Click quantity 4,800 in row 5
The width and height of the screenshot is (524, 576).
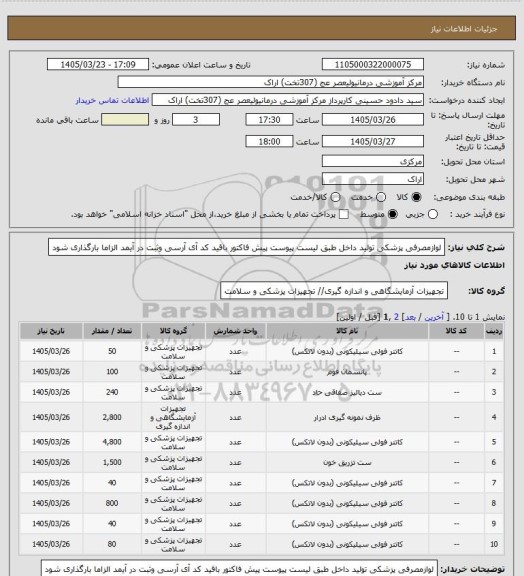(x=112, y=442)
